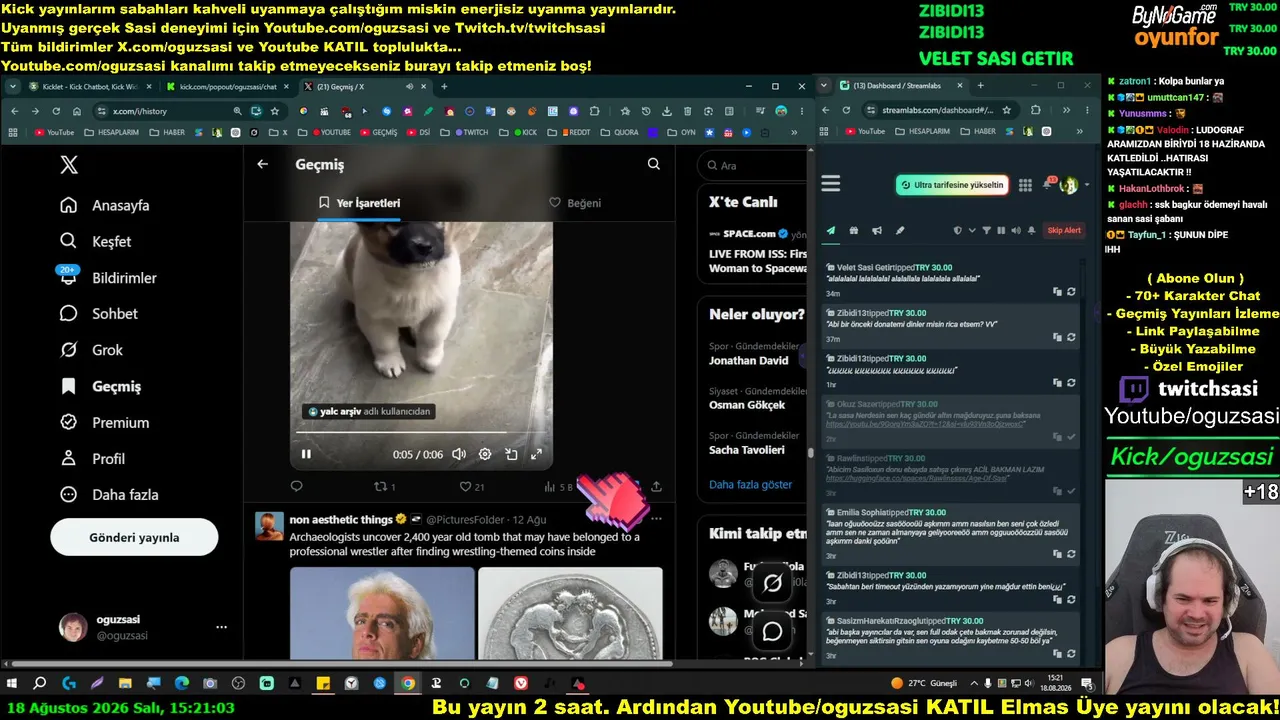Screen dimensions: 1280x720
Task: Repost the puppy video post
Action: pyautogui.click(x=384, y=487)
